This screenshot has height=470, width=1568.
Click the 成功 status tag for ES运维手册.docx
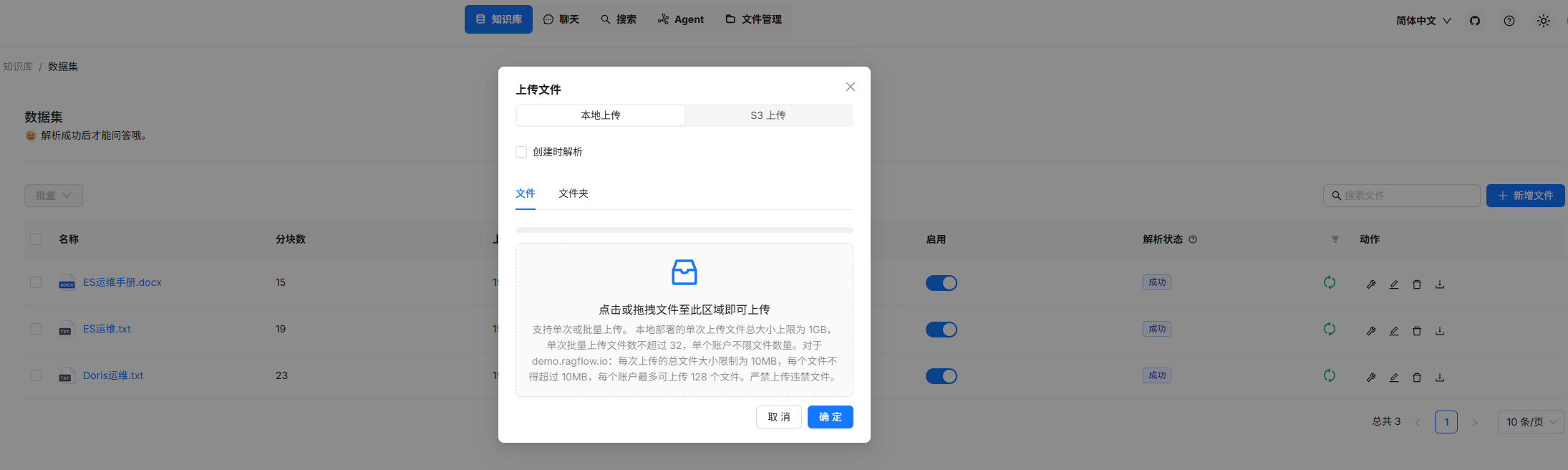(x=1157, y=282)
